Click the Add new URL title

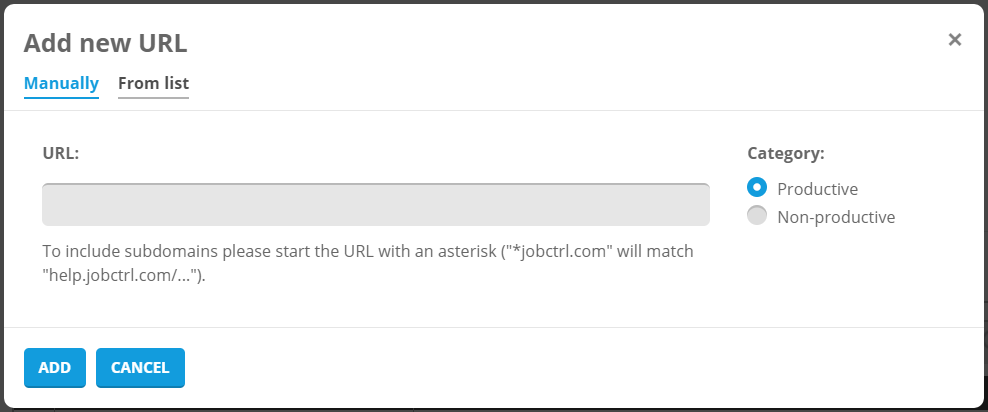pyautogui.click(x=105, y=43)
